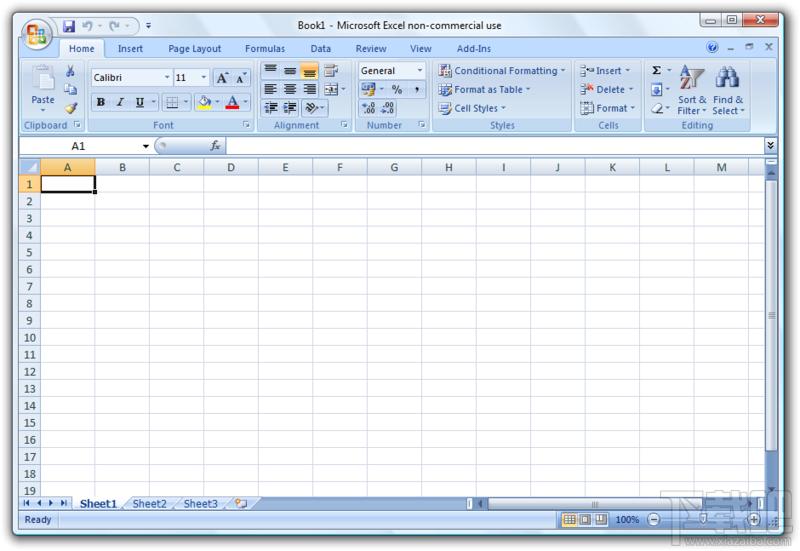Increase Decimal places
The width and height of the screenshot is (800, 551).
pos(368,108)
